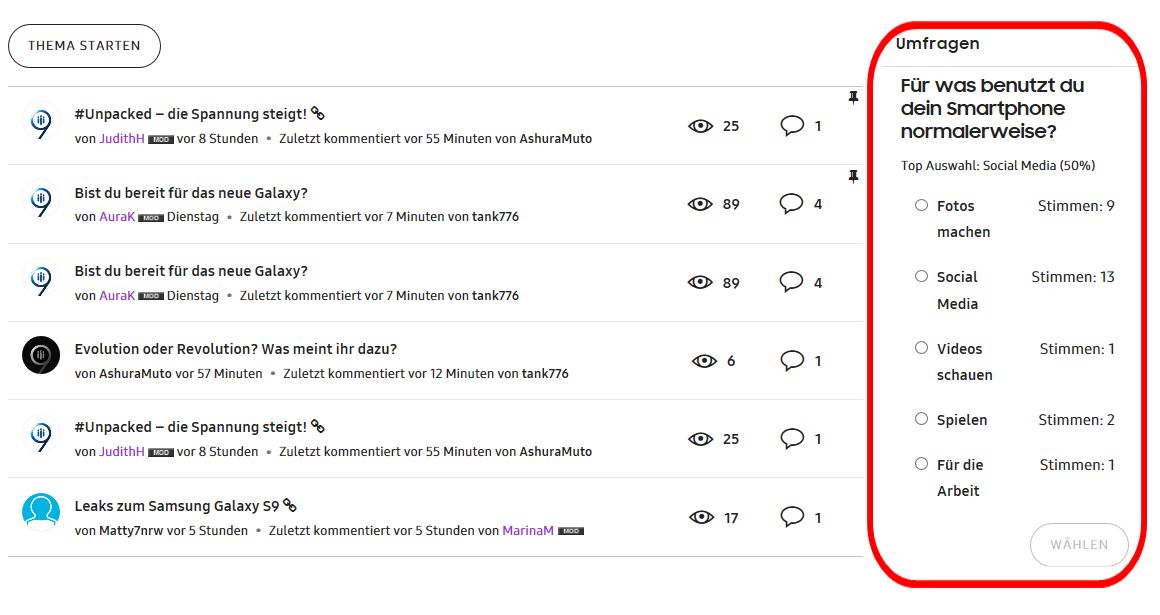
Task: Choose the Videos schauen radio button
Action: pos(921,348)
